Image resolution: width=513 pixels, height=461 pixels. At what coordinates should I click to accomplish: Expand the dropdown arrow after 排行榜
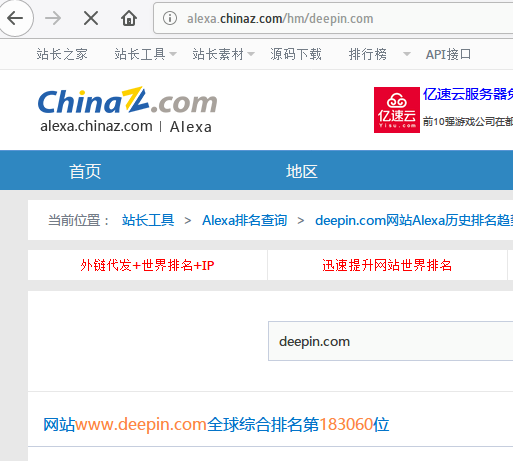click(407, 54)
